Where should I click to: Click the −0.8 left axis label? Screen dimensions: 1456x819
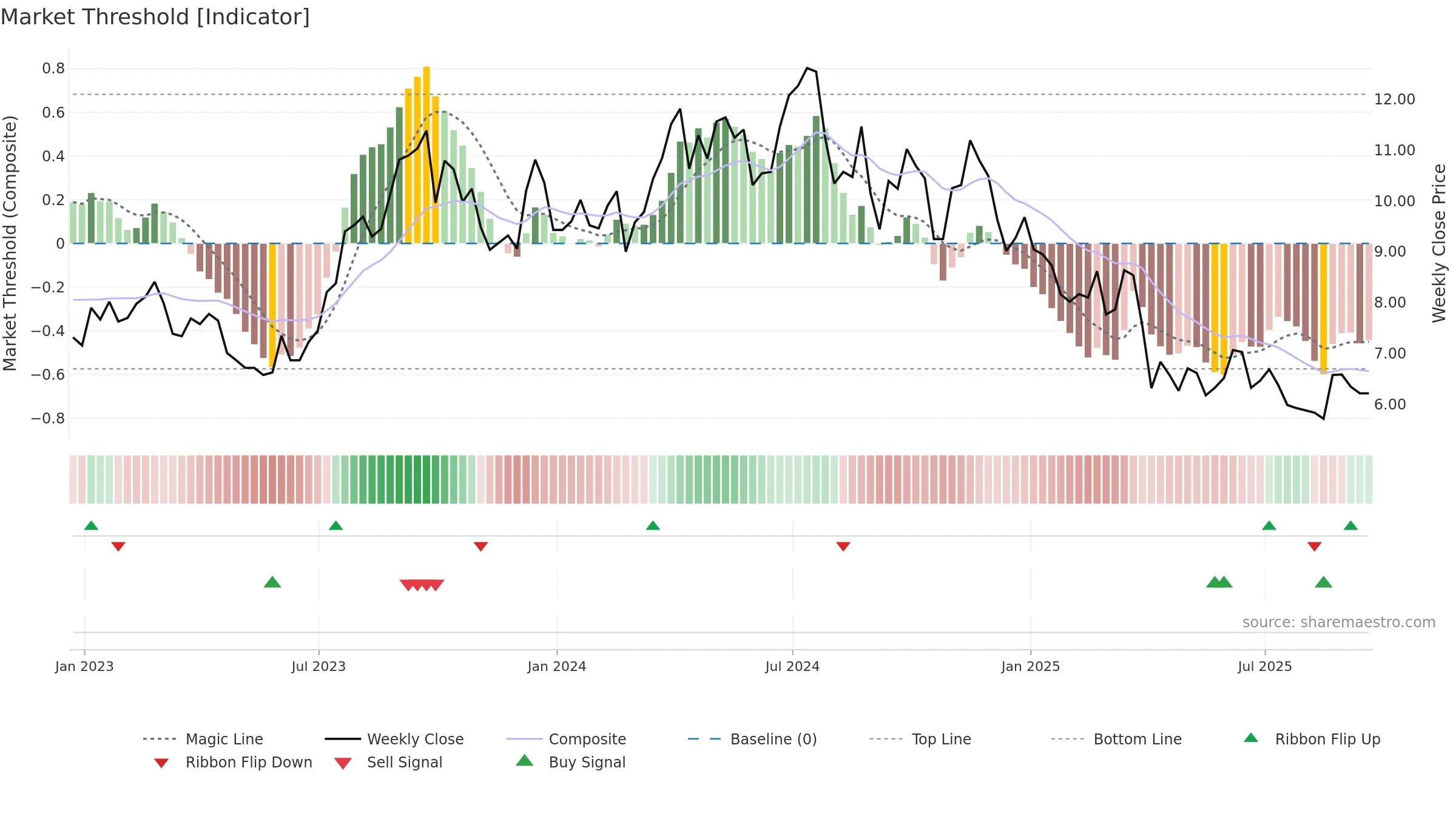pyautogui.click(x=47, y=418)
